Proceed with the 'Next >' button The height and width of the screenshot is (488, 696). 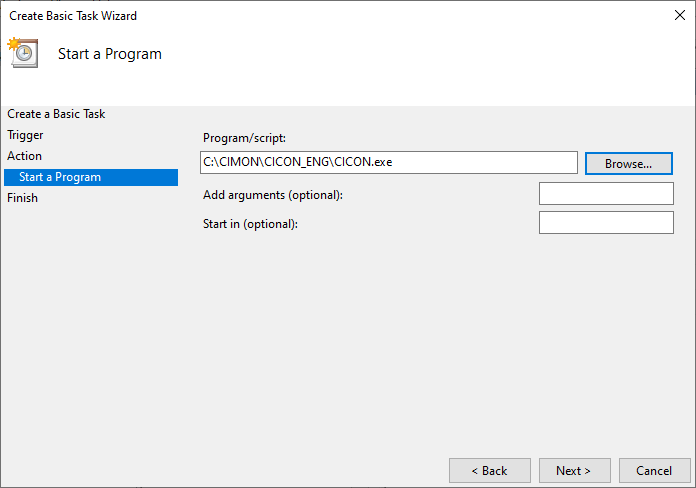pyautogui.click(x=574, y=470)
